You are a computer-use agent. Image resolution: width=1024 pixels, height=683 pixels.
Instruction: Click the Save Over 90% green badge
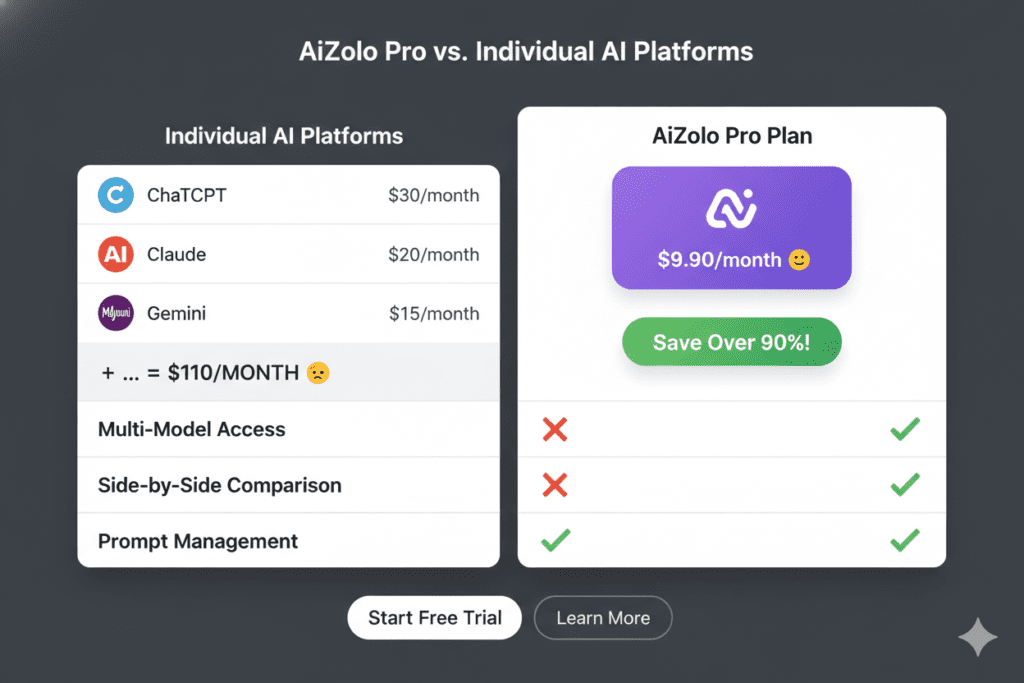[731, 341]
